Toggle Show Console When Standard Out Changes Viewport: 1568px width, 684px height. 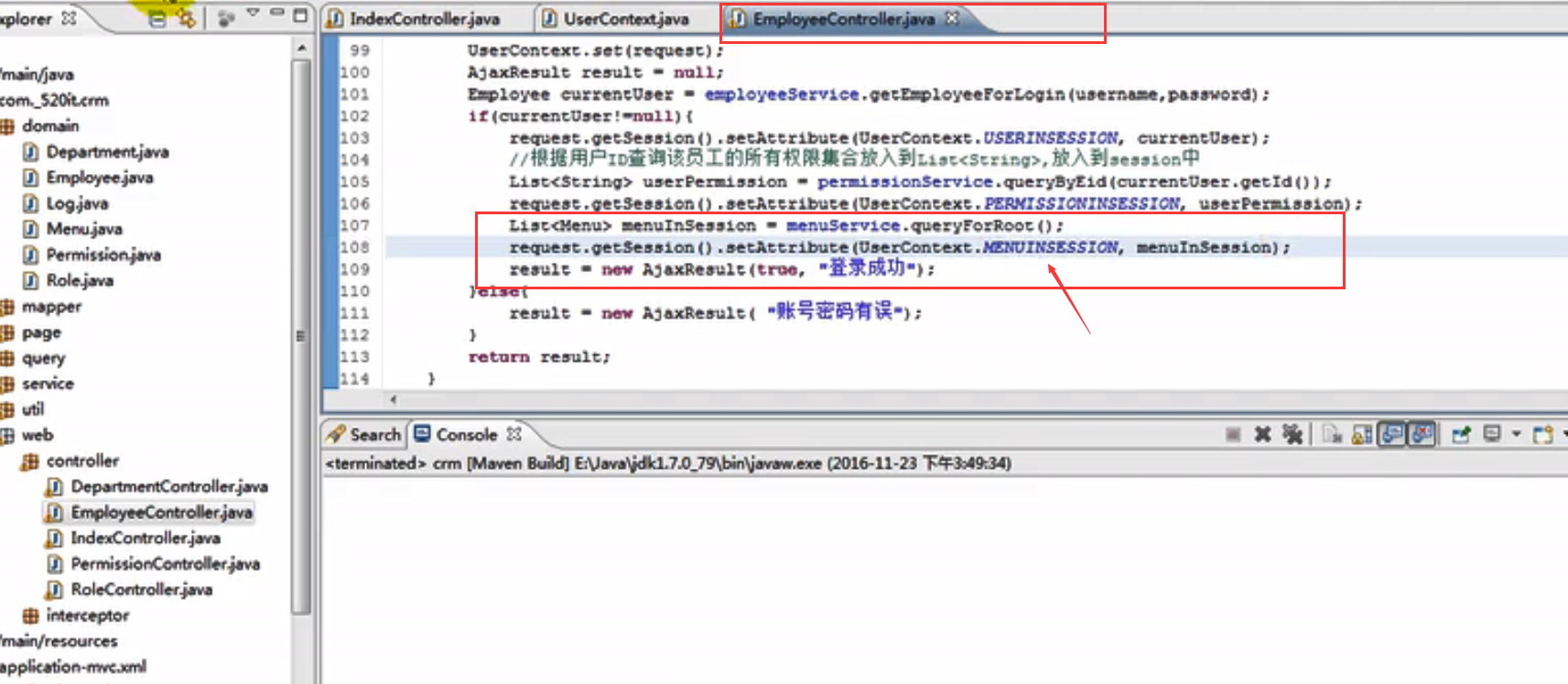(1392, 434)
